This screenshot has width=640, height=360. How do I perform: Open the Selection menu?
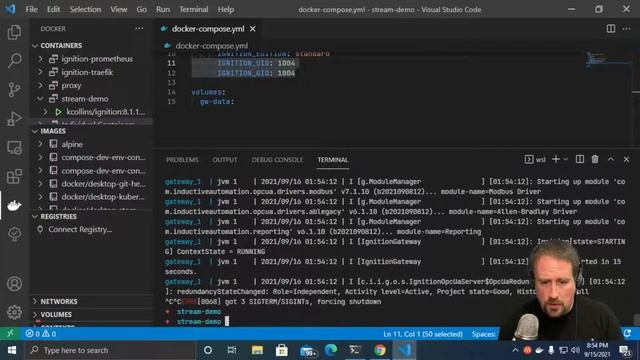point(85,9)
